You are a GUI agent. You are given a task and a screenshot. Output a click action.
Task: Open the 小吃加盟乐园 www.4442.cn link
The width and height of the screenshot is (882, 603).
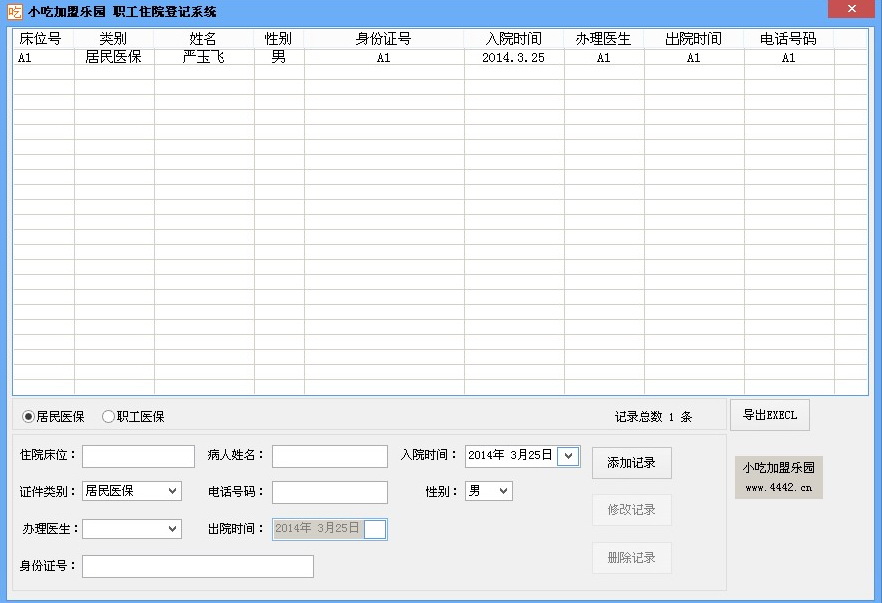pyautogui.click(x=778, y=477)
